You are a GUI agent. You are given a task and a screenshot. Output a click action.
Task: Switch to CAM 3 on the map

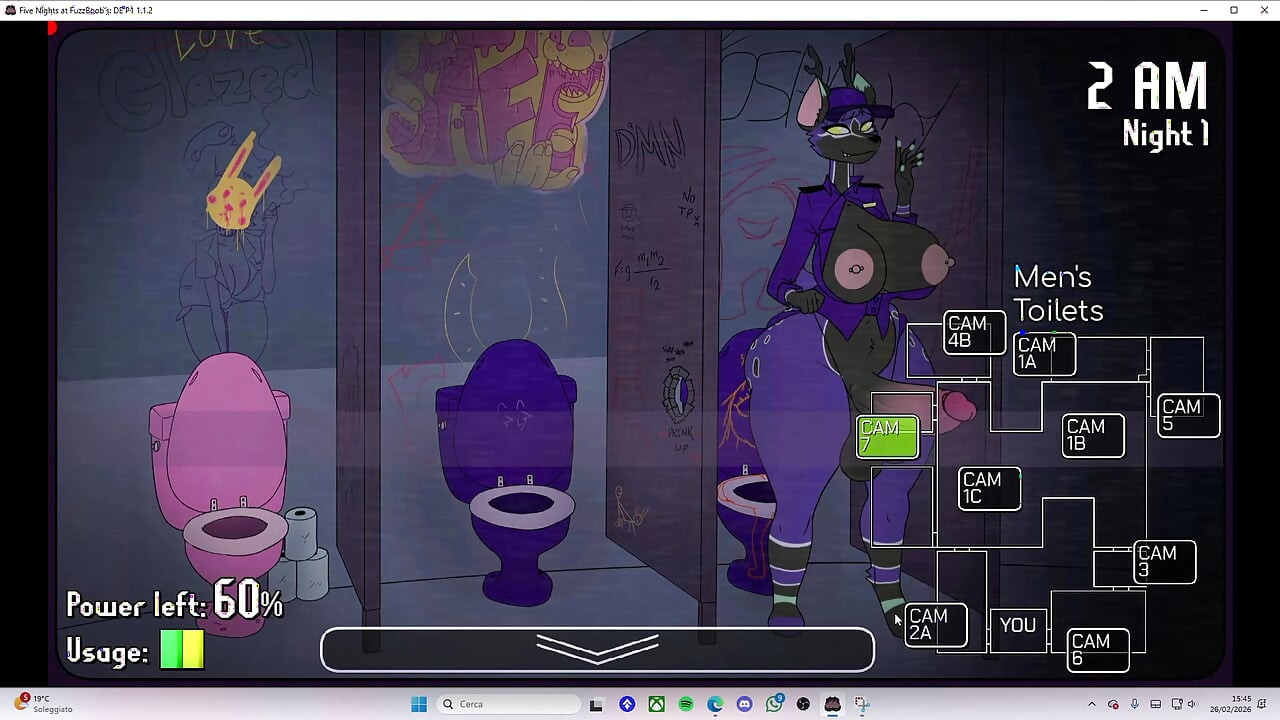pos(1165,562)
